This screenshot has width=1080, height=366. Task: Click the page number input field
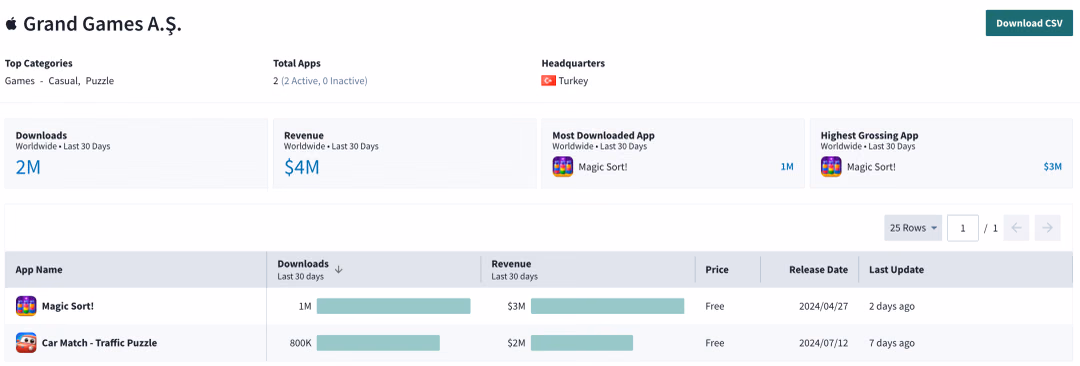coord(963,228)
